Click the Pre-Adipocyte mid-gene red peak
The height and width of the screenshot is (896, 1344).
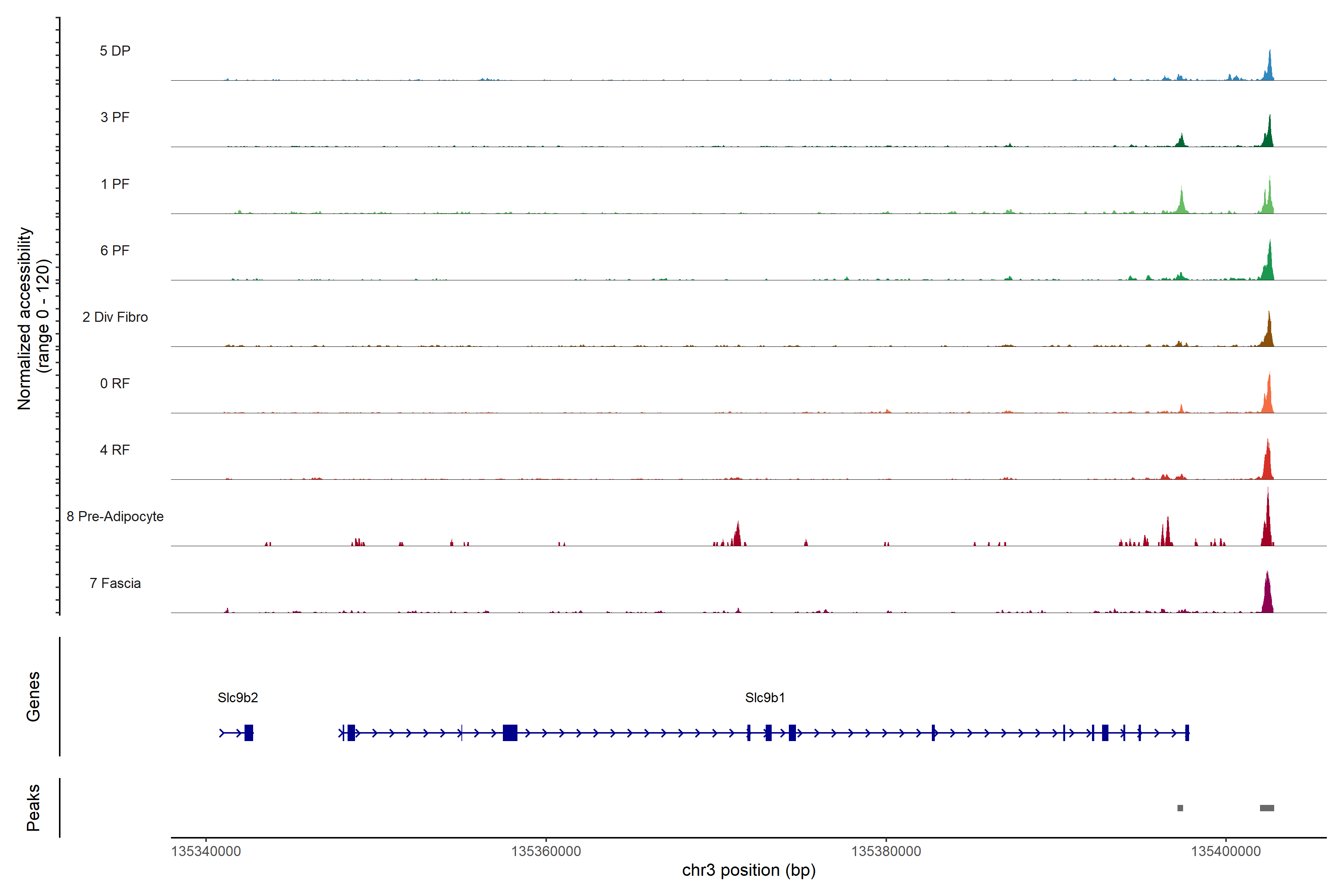(738, 536)
